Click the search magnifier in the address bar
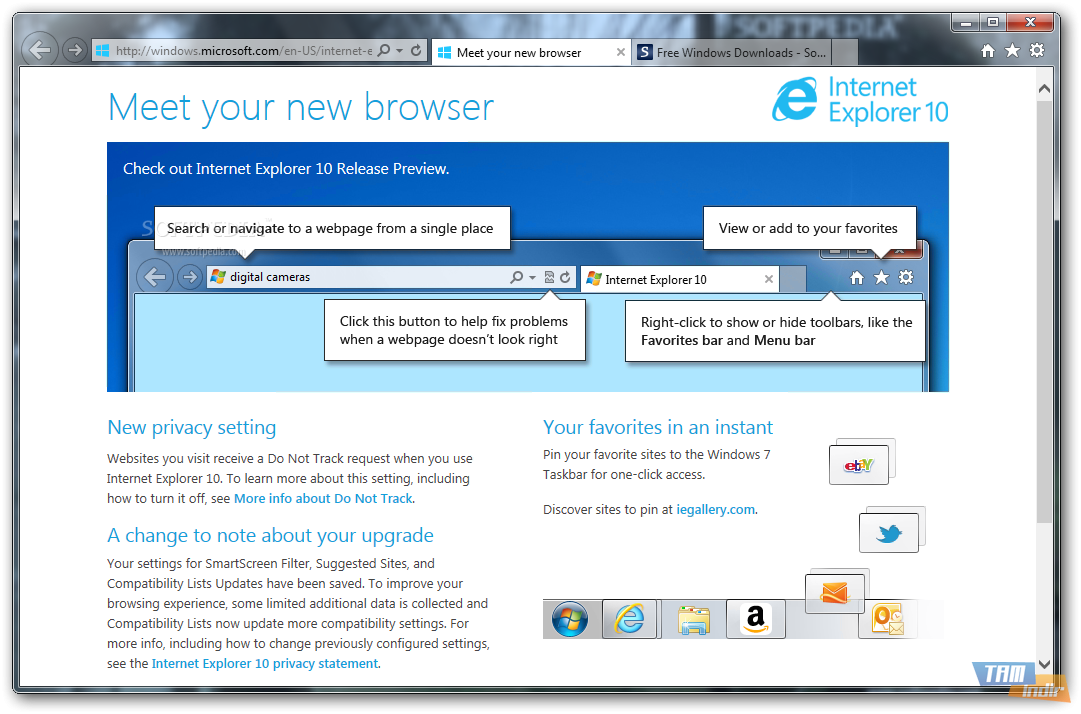The height and width of the screenshot is (714, 1081). (384, 50)
